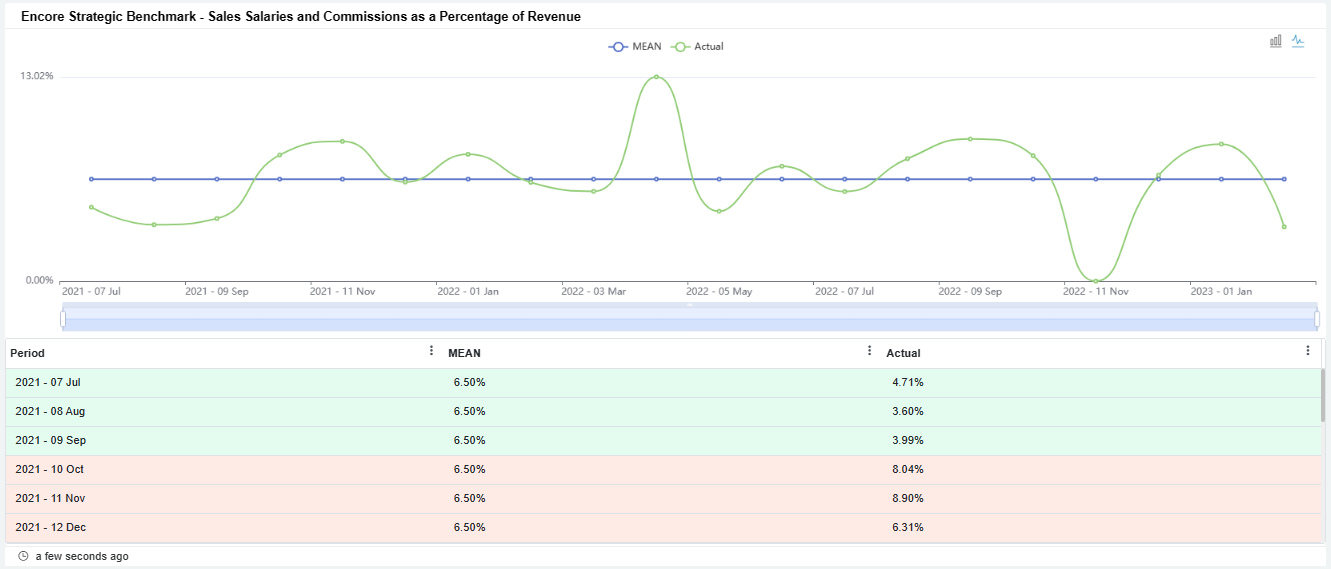The width and height of the screenshot is (1331, 569).
Task: Click the Actual line's highest peak data point
Action: [x=656, y=77]
